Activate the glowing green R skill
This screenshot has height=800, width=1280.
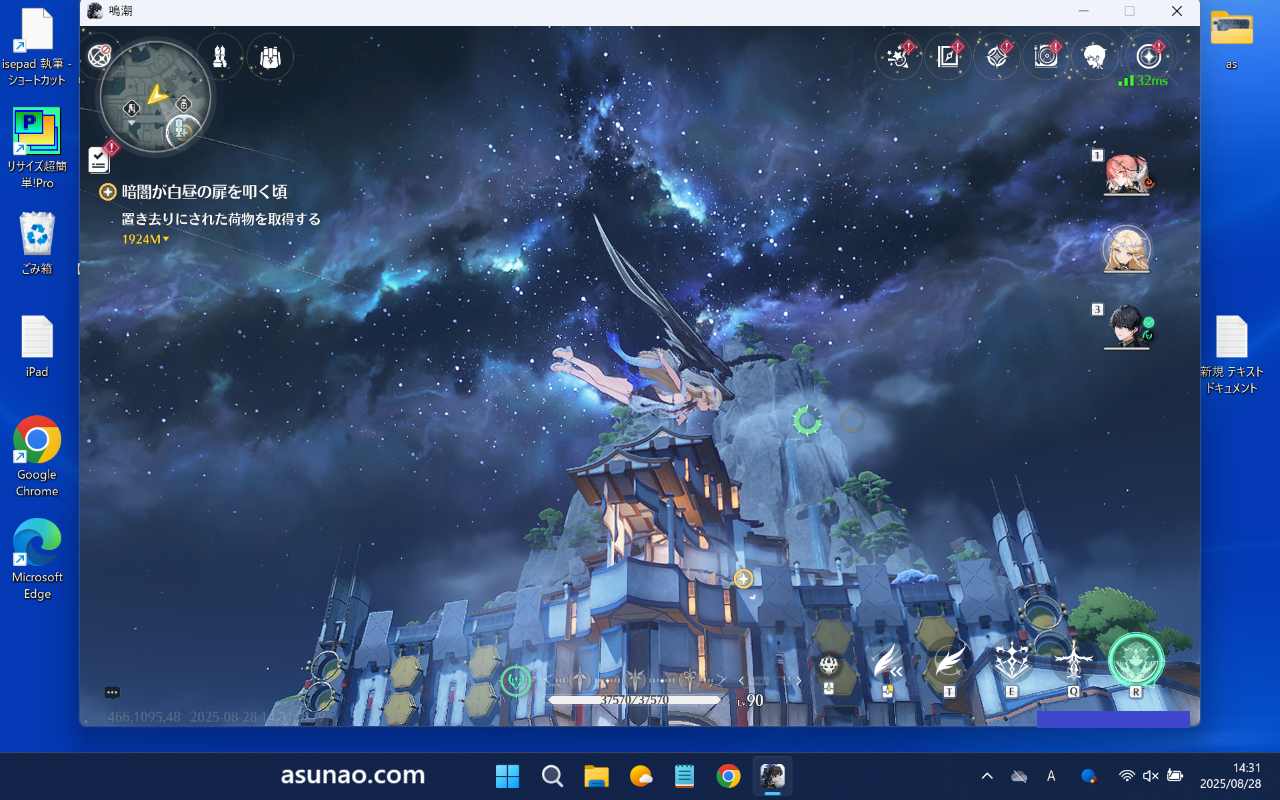tap(1136, 661)
